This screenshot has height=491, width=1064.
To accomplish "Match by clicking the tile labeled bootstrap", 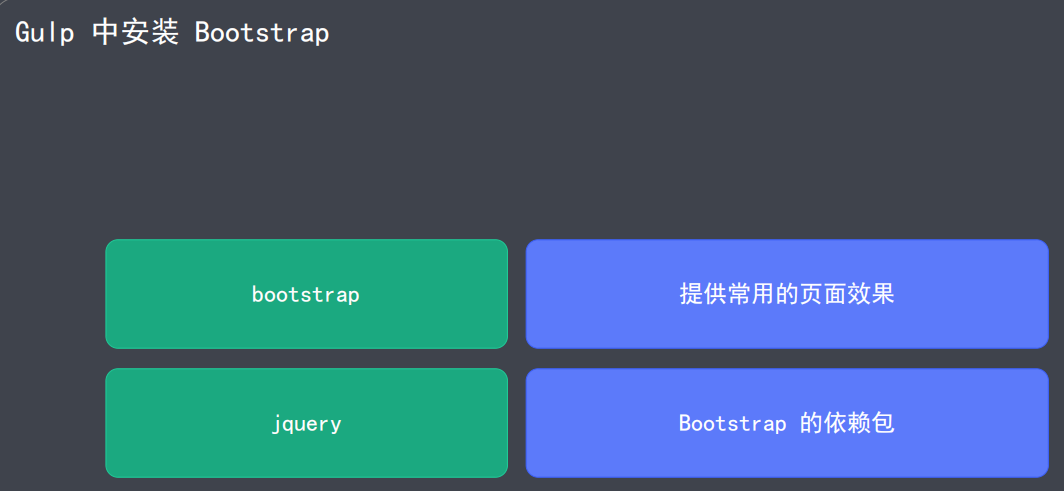I will point(306,294).
